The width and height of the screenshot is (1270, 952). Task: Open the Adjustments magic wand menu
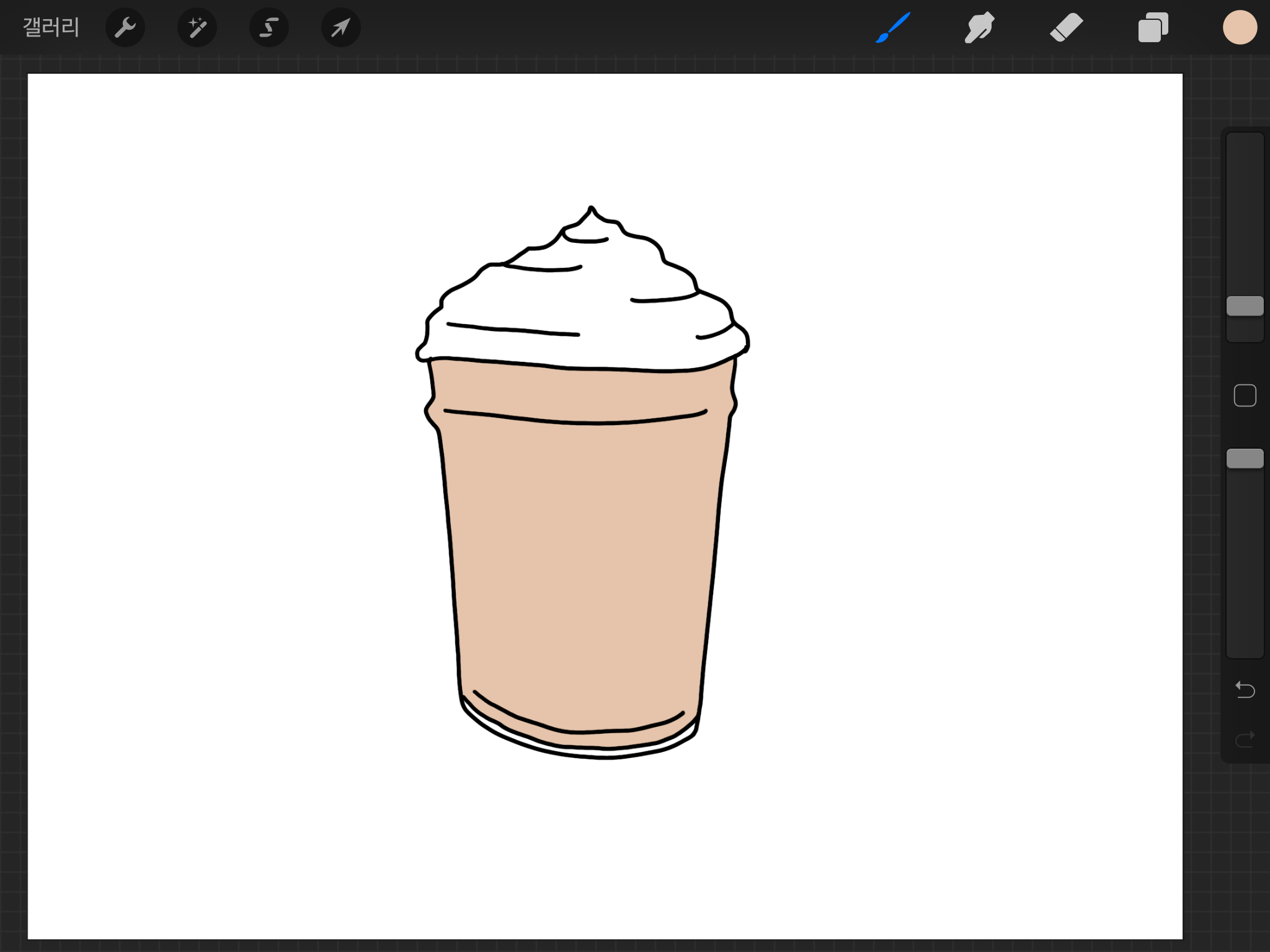tap(197, 28)
